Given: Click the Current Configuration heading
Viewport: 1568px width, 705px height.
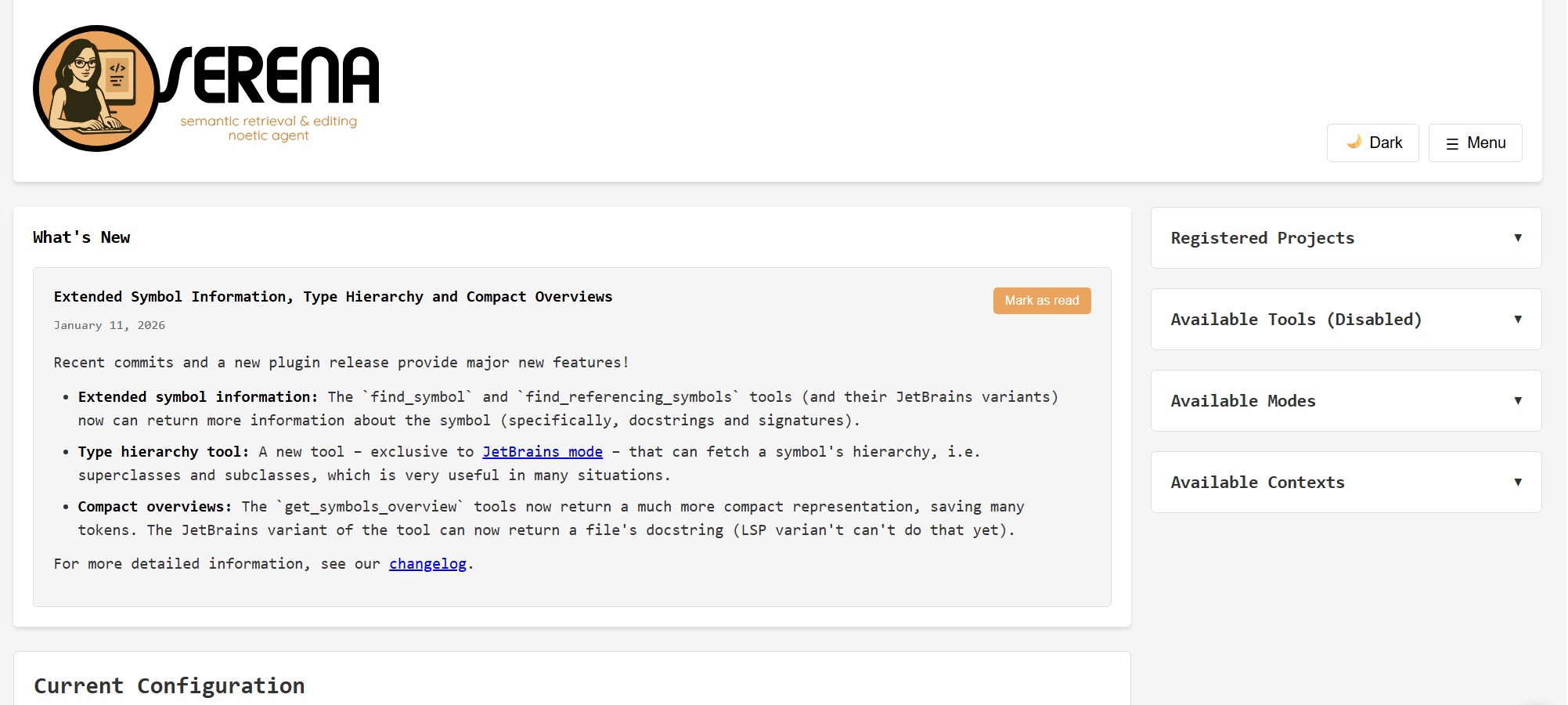Looking at the screenshot, I should point(168,685).
